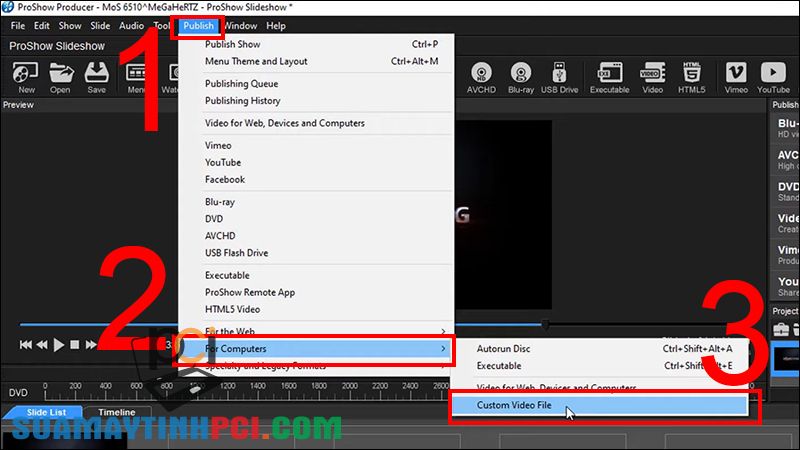This screenshot has width=800, height=450.
Task: Select the DVD publish format in side panel
Action: tap(787, 191)
